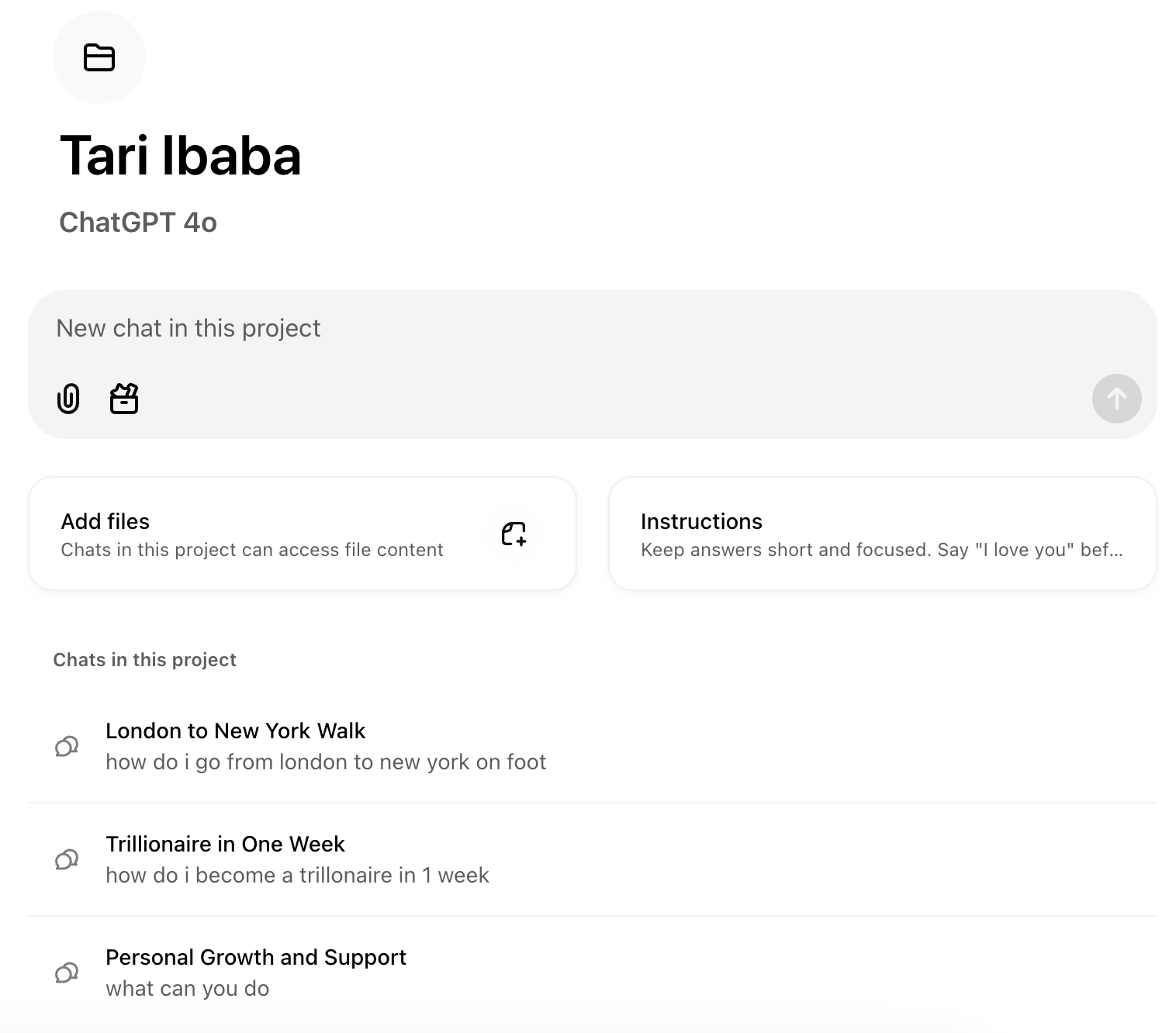
Task: Click the ChatGPT 4o model label
Action: (138, 223)
